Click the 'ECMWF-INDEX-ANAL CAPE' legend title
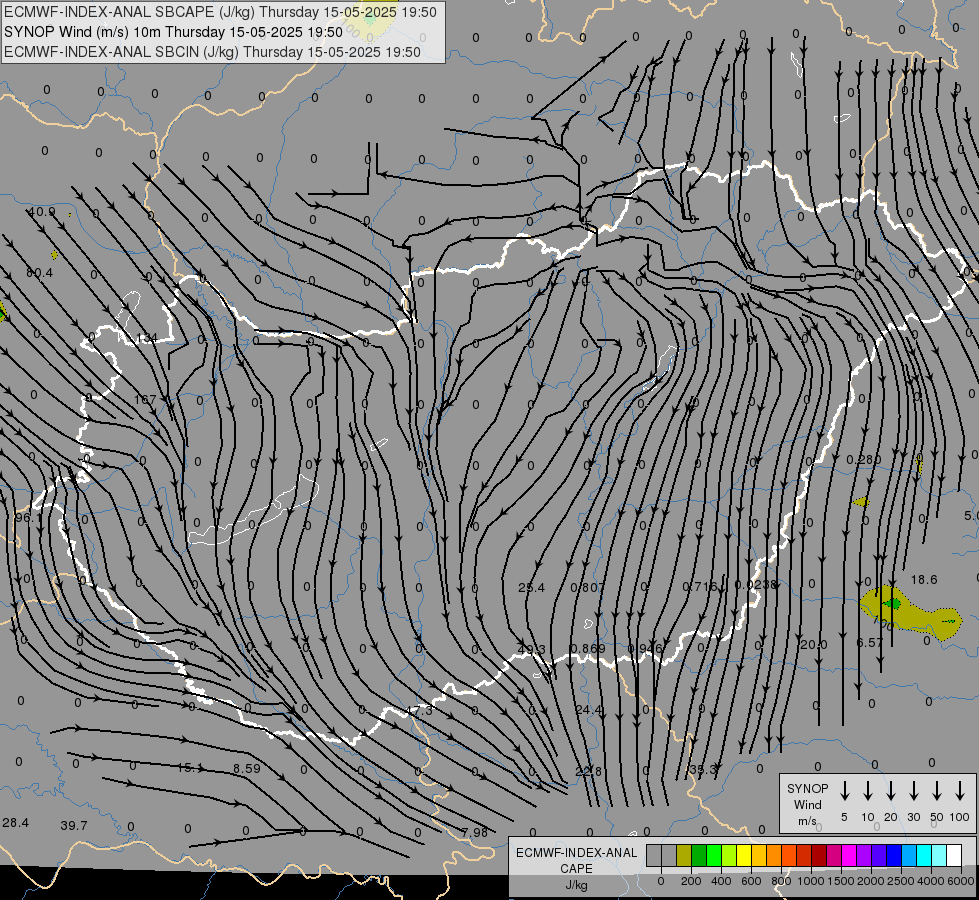The width and height of the screenshot is (979, 900). (576, 860)
